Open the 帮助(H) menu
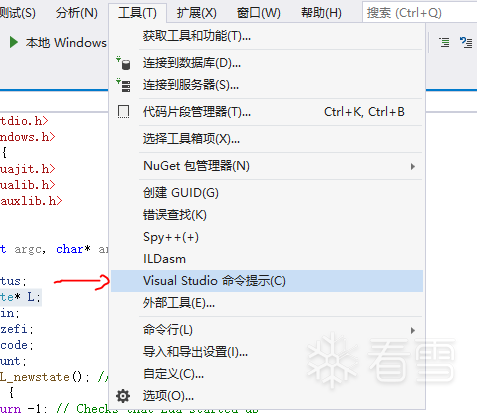Image resolution: width=477 pixels, height=413 pixels. [321, 13]
